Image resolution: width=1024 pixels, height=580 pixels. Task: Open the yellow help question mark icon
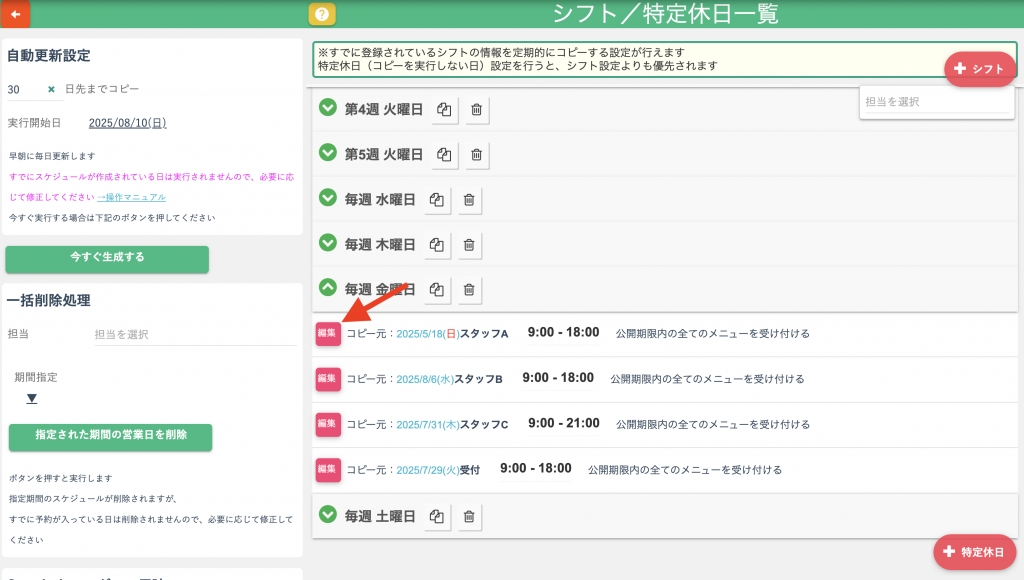click(322, 14)
